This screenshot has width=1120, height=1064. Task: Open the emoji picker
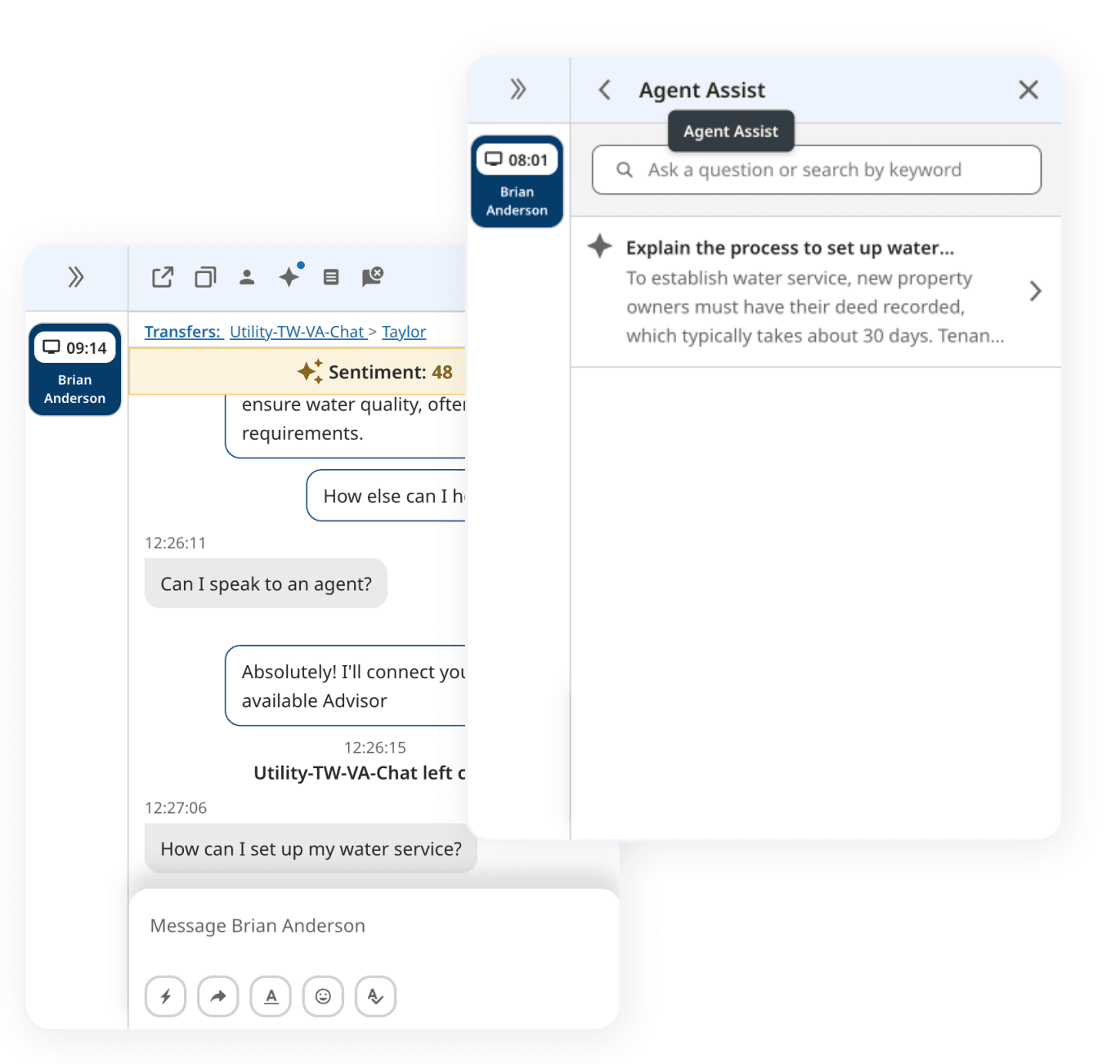[324, 996]
